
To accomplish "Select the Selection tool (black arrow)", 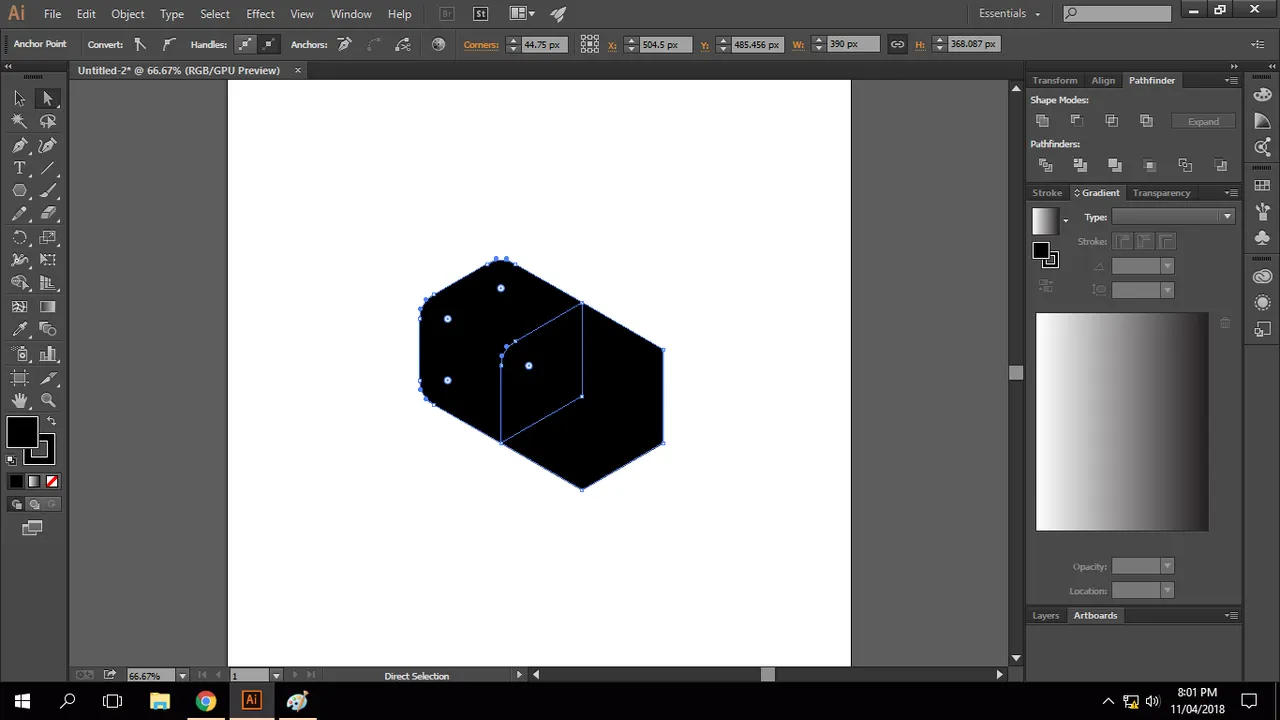I will click(19, 98).
